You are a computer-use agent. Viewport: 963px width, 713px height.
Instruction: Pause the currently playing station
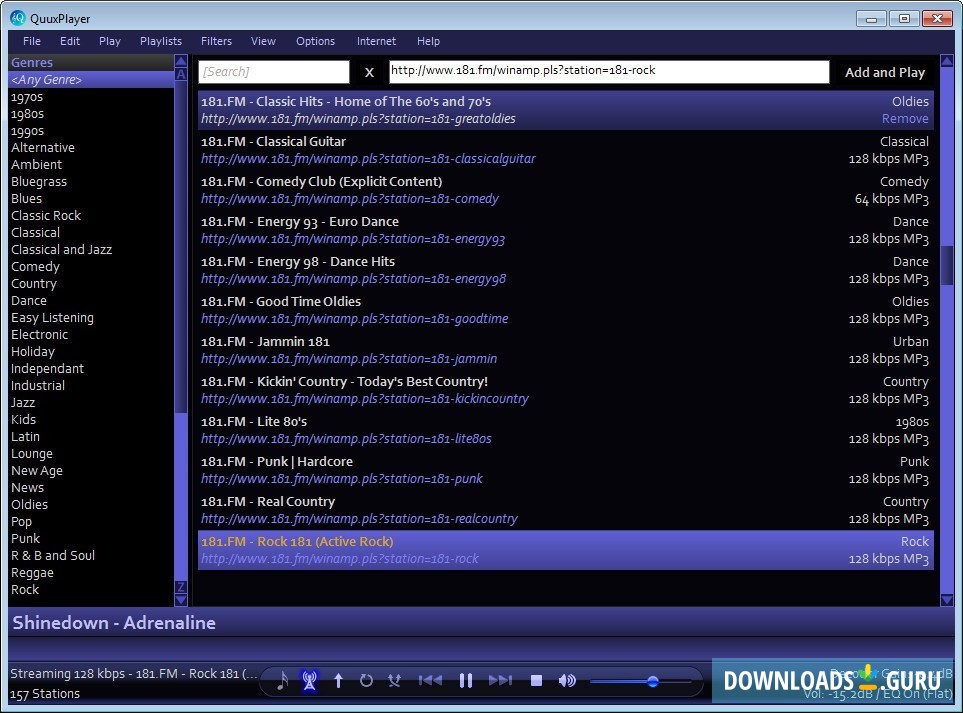[x=466, y=680]
